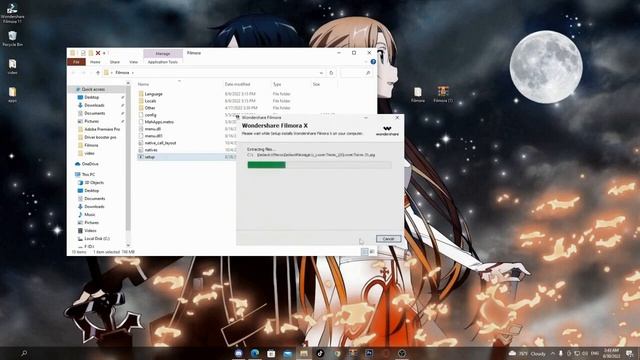Switch to File Explorer in the taskbar
Viewport: 640px width, 360px height.
pos(304,353)
